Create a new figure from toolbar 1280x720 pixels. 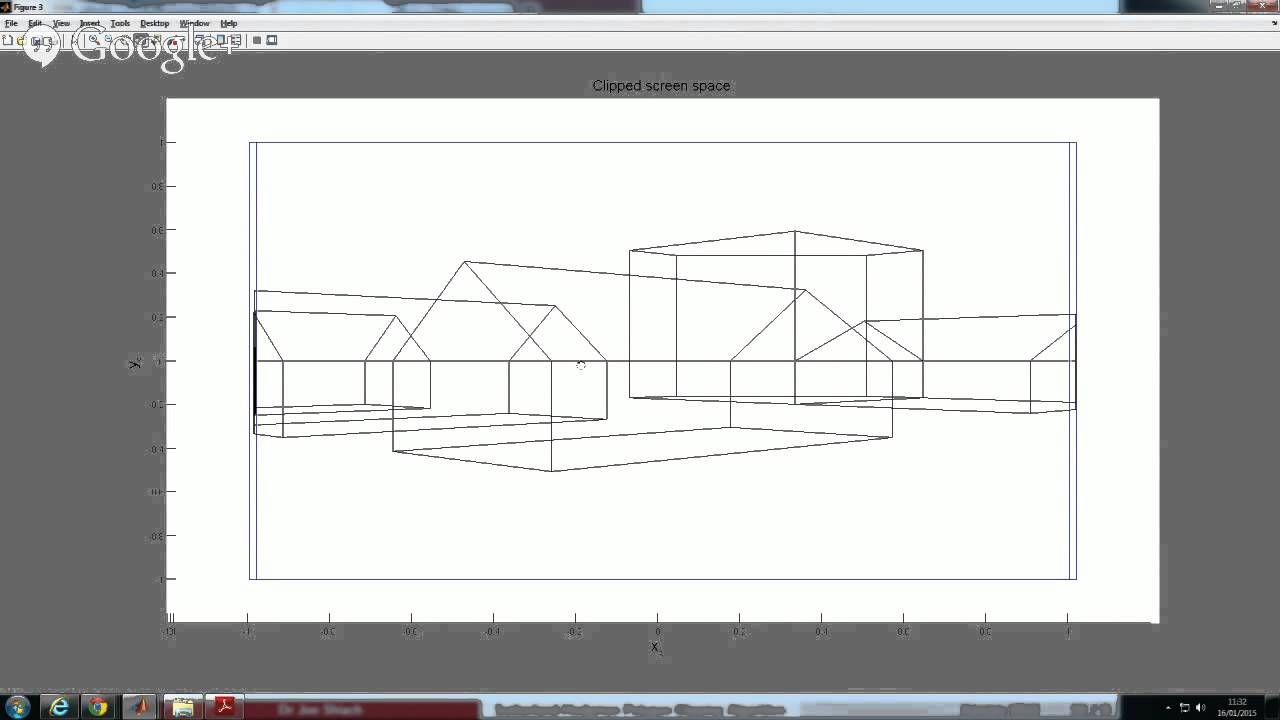(7, 40)
